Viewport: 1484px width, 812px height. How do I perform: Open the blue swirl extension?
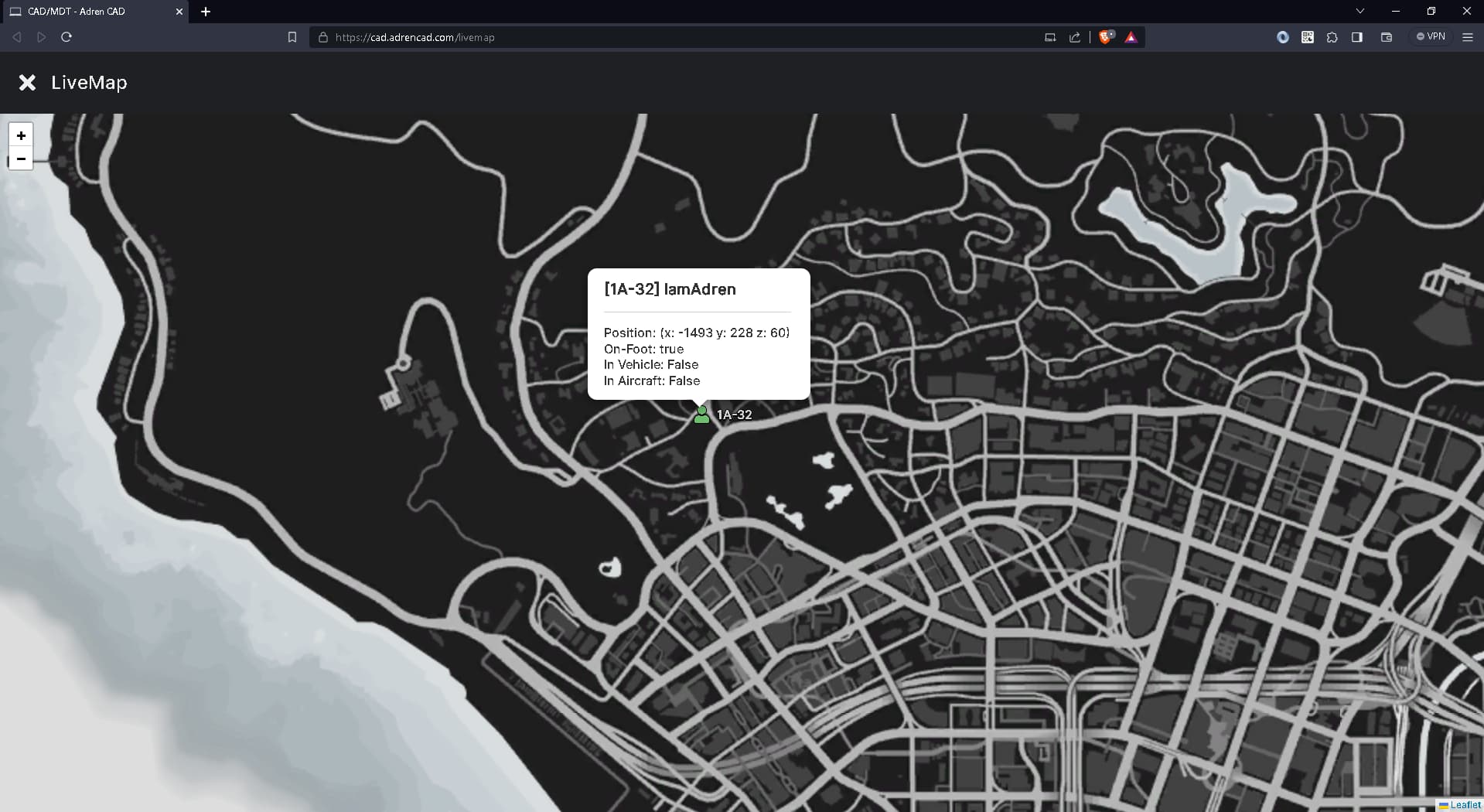click(x=1283, y=37)
